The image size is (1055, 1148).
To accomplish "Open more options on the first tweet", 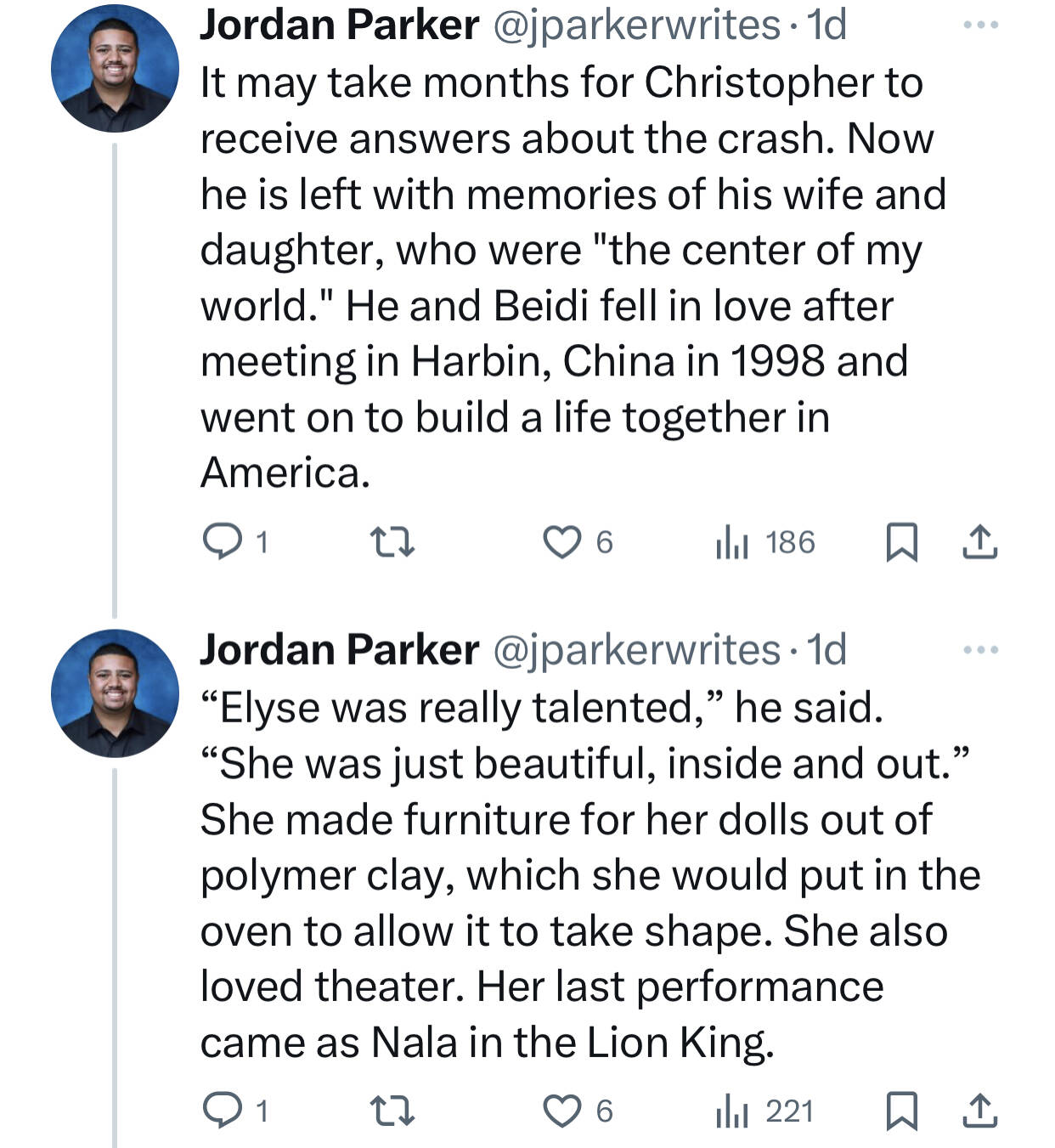I will pyautogui.click(x=981, y=25).
